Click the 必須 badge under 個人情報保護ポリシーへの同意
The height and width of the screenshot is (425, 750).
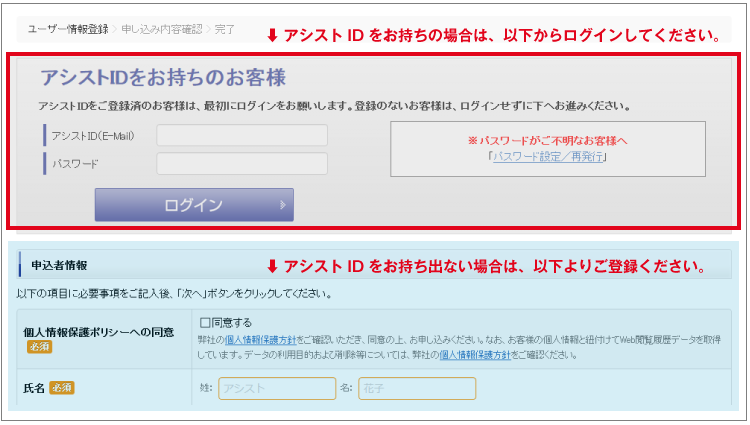tap(39, 347)
